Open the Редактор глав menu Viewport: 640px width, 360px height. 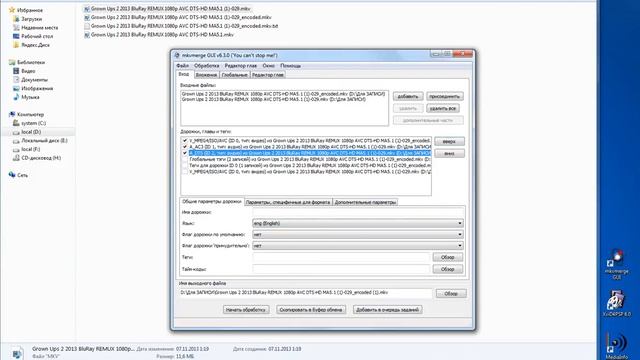(241, 66)
